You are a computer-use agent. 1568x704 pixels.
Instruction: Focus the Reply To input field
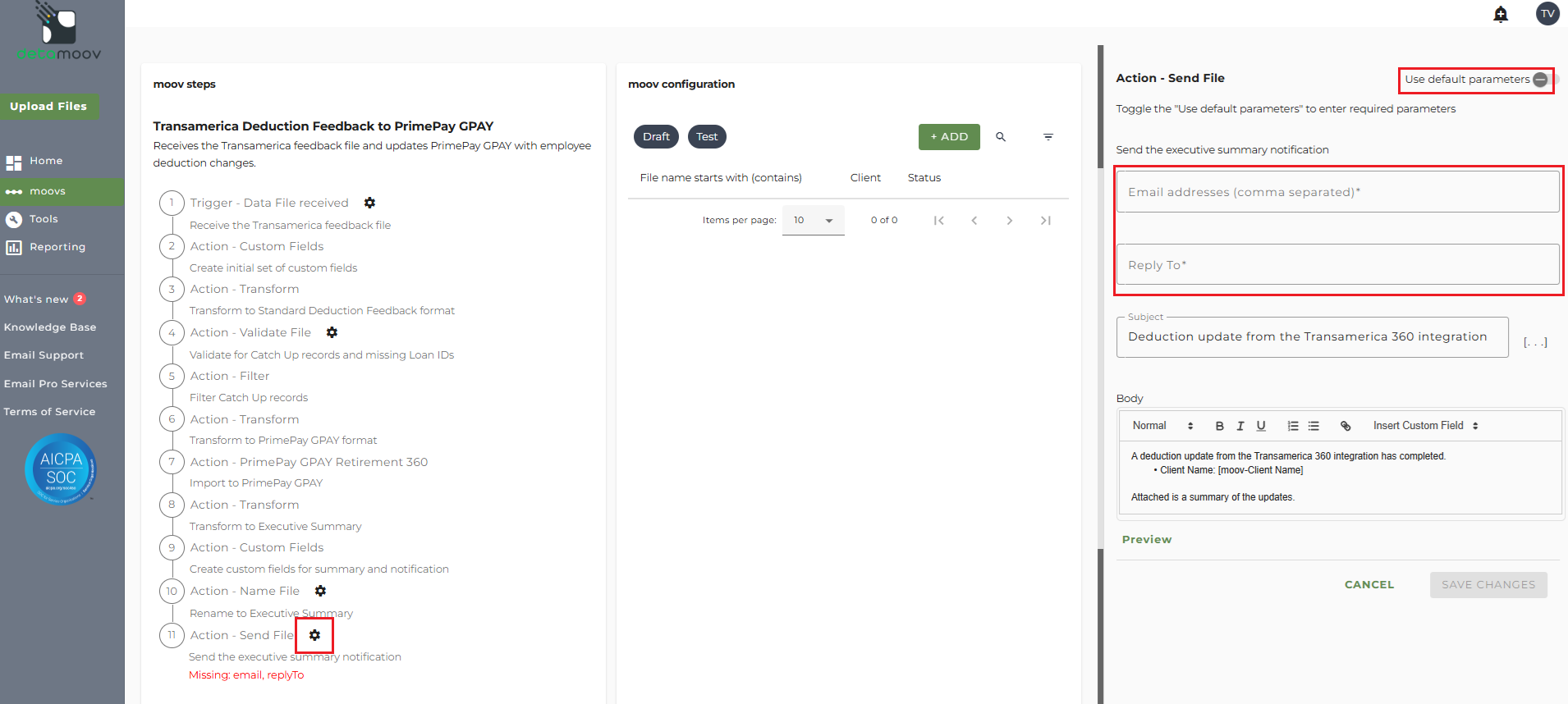1338,264
